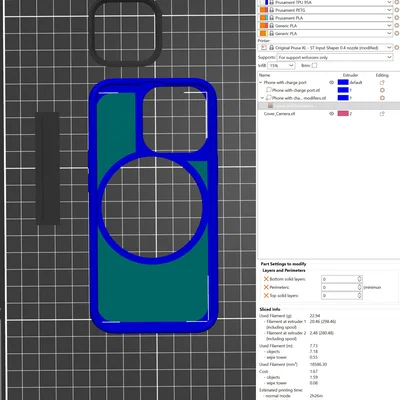Click the Editing column header
The height and width of the screenshot is (400, 400).
[382, 75]
